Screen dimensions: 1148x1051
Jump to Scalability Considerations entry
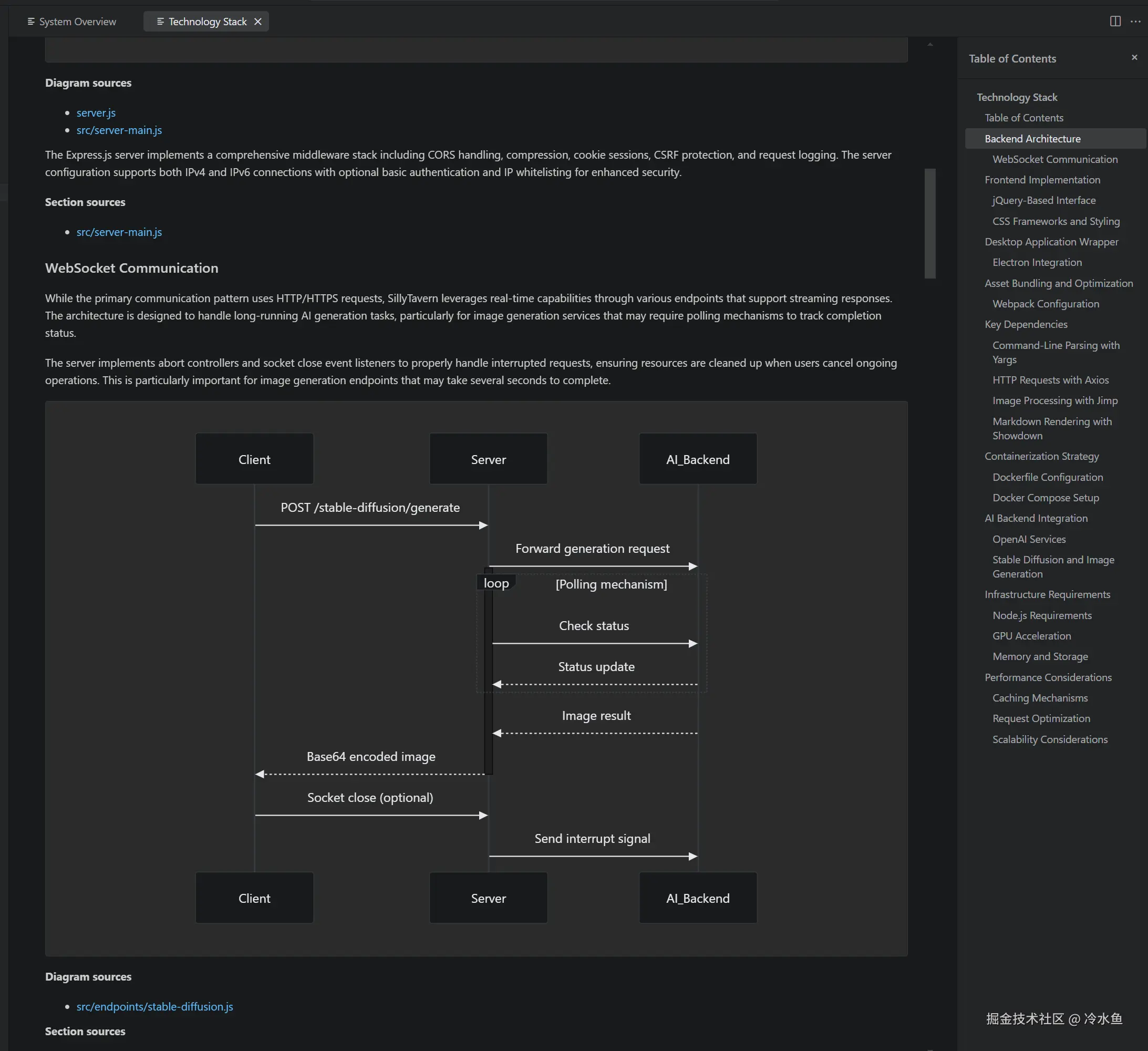[1049, 739]
